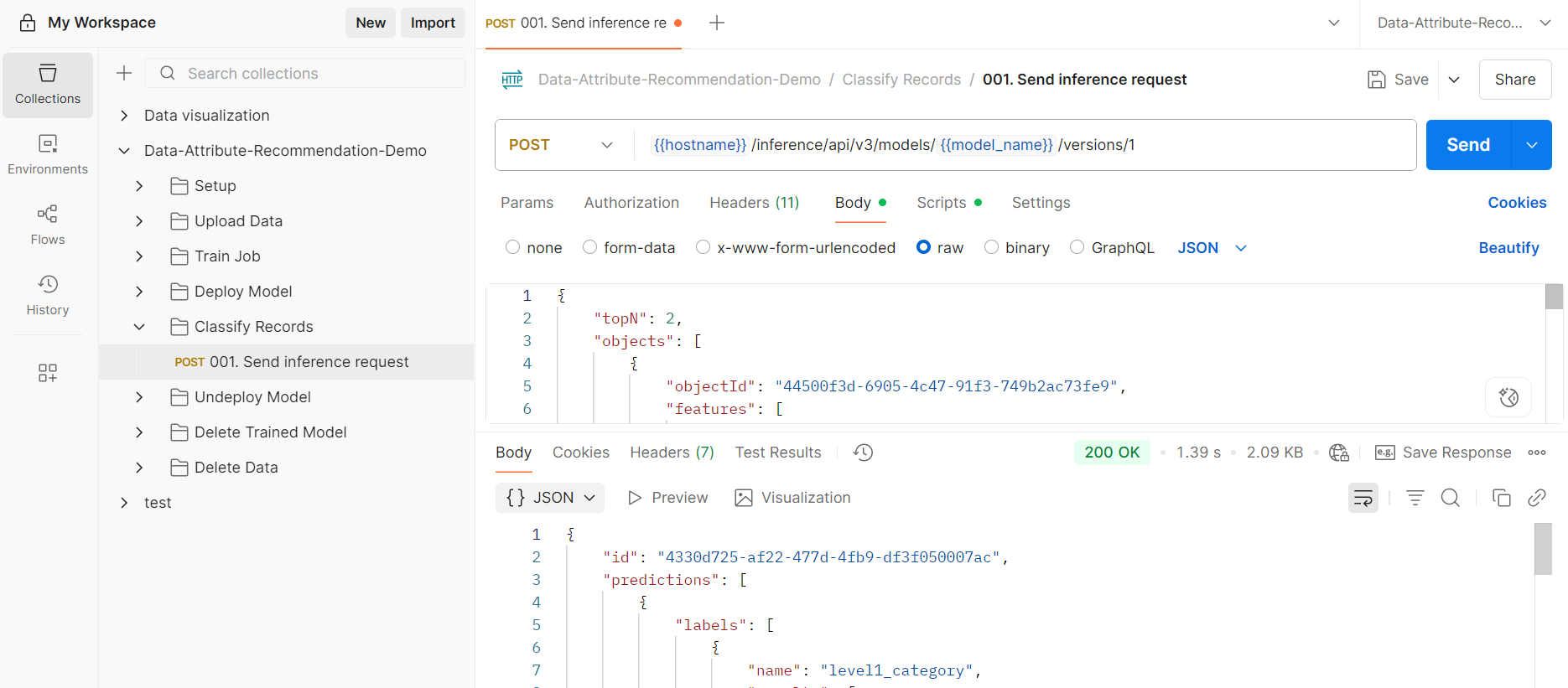This screenshot has width=1568, height=688.
Task: Open the response history clock icon
Action: pos(864,453)
